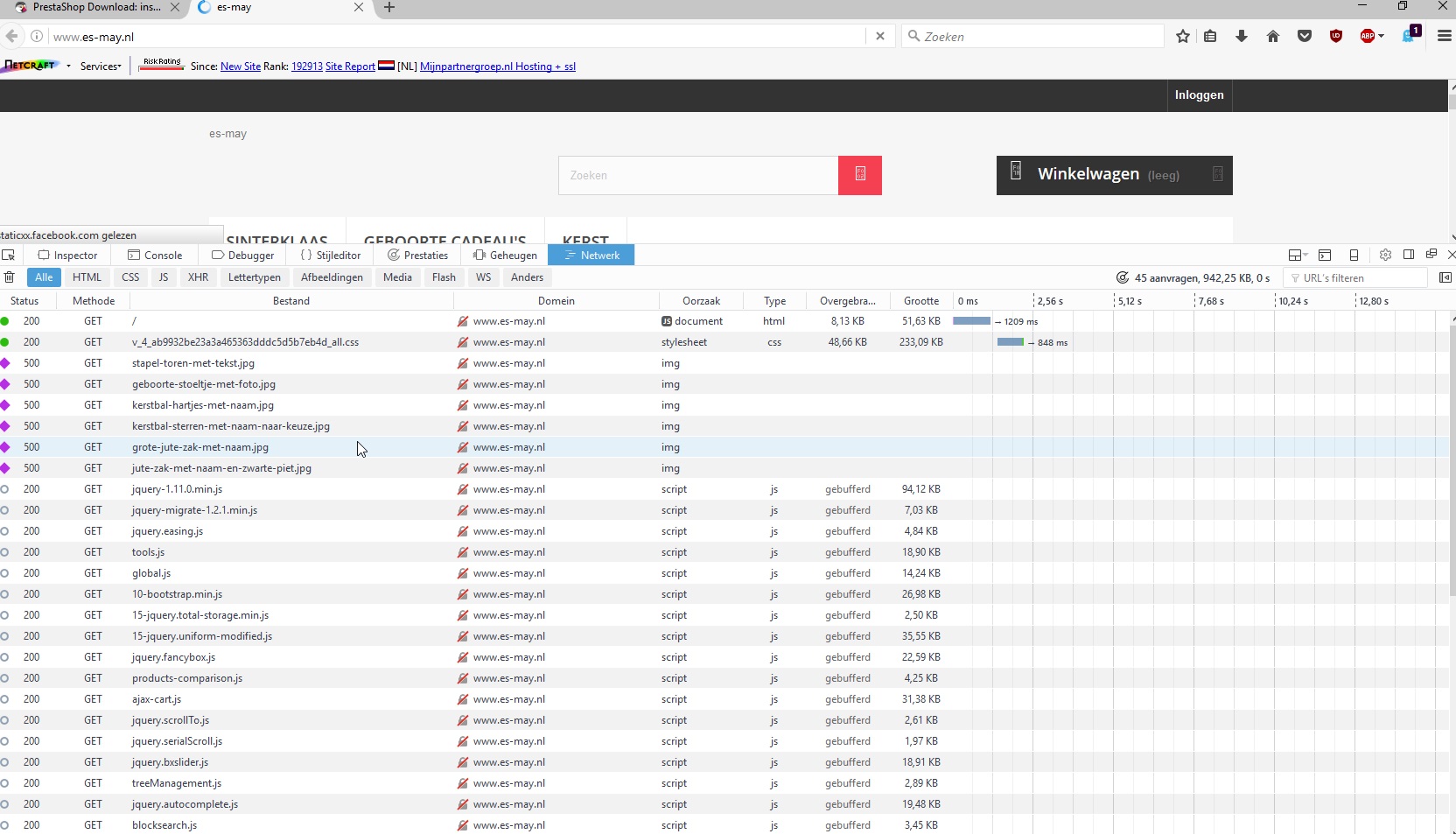Click the Inloggen link
This screenshot has width=1456, height=834.
click(1199, 95)
